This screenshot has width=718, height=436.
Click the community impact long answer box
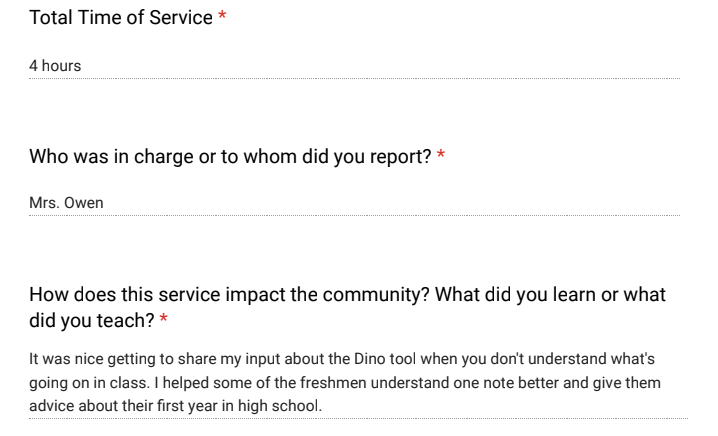point(357,383)
